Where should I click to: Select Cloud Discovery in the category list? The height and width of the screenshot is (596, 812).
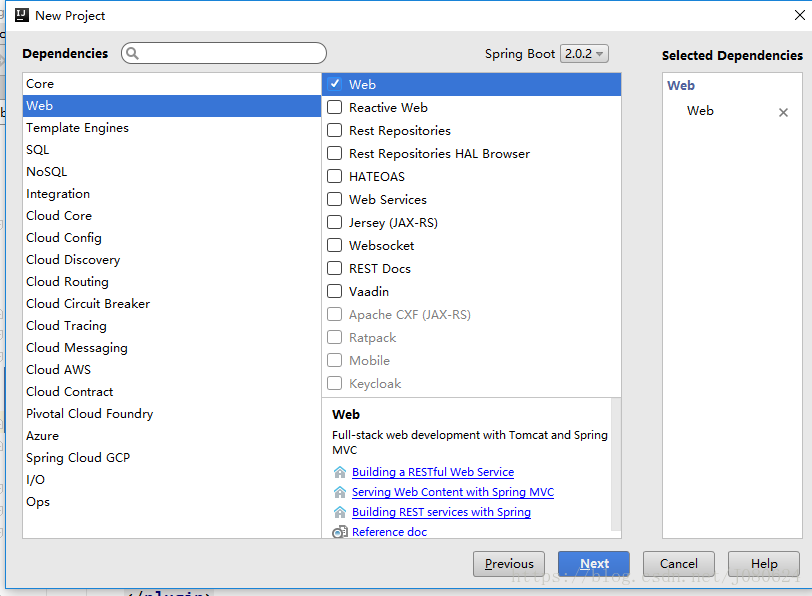(73, 260)
